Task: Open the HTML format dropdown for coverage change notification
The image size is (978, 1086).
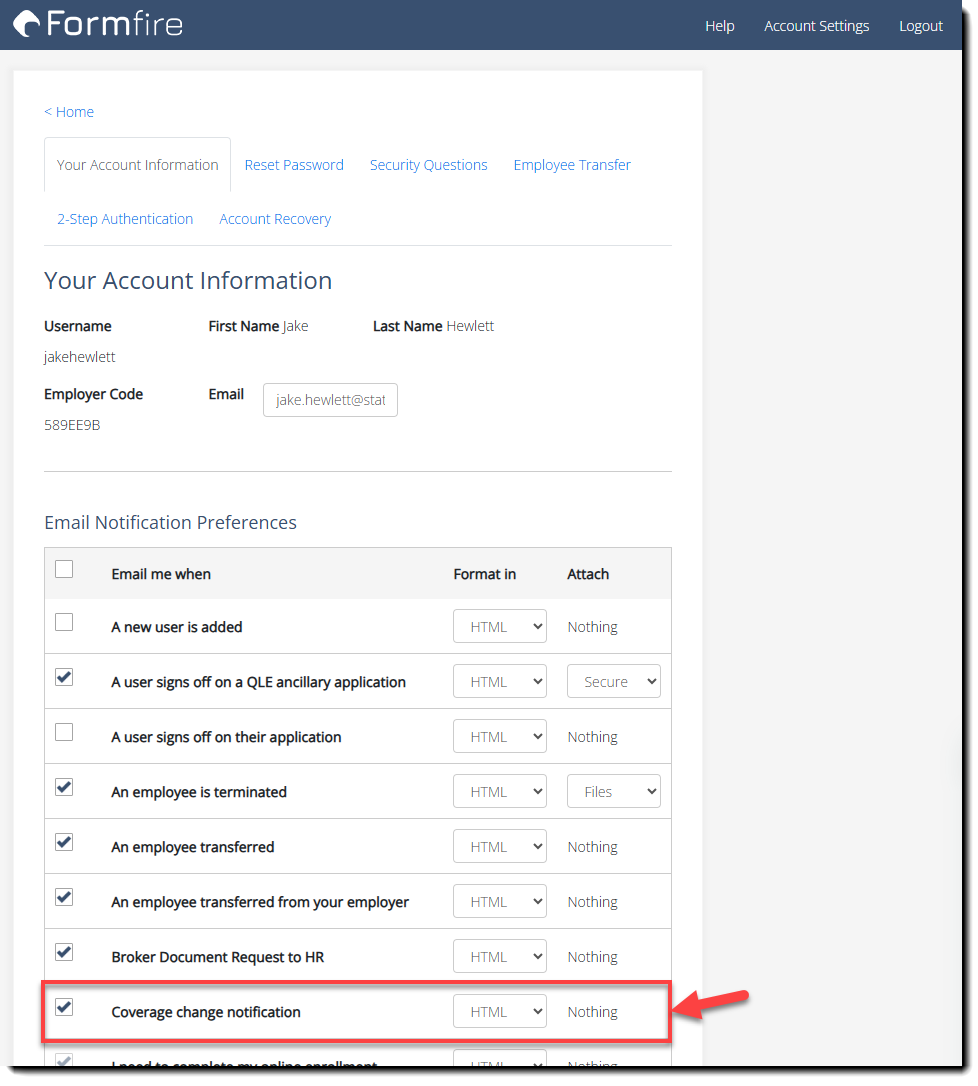Action: (x=499, y=1010)
